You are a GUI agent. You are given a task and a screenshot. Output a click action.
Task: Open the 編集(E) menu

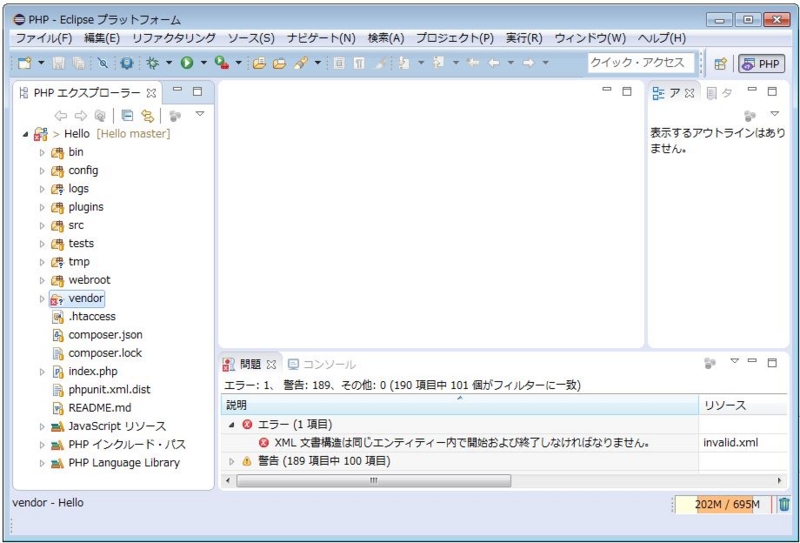point(102,38)
